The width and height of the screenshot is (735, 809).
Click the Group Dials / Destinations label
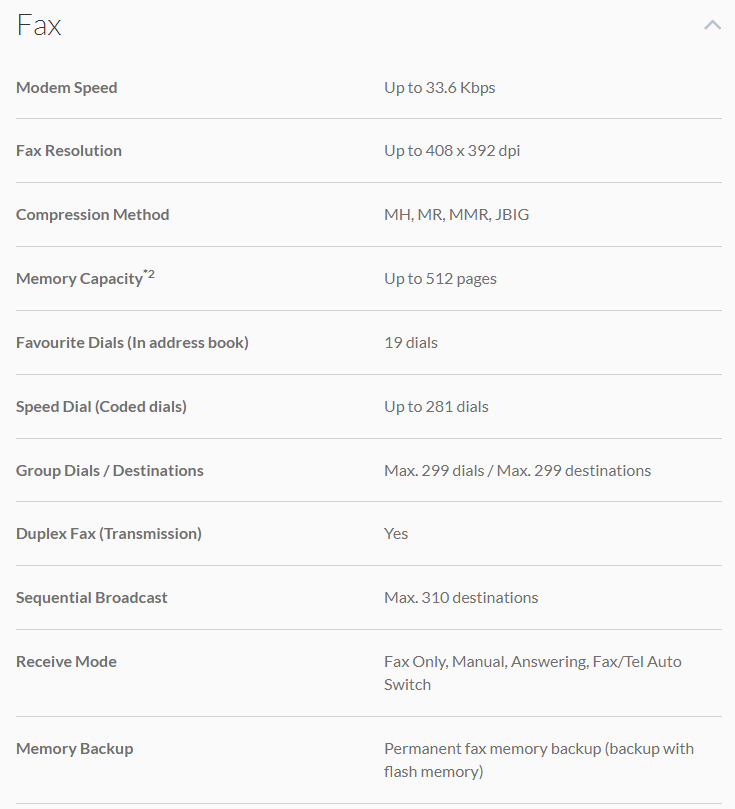[x=109, y=470]
